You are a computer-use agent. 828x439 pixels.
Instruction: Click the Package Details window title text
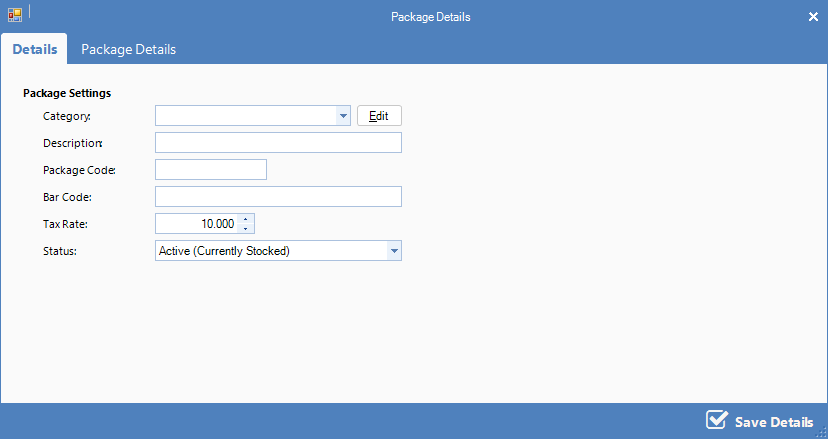(430, 17)
